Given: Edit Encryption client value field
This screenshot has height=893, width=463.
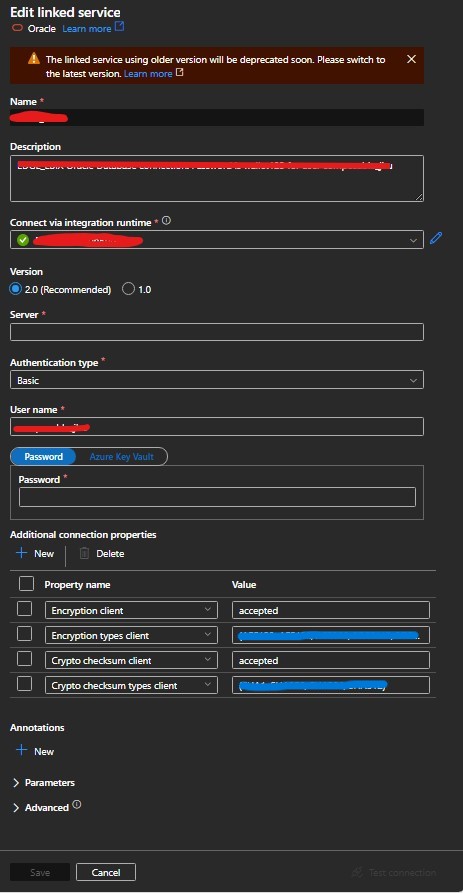Looking at the screenshot, I should click(331, 611).
